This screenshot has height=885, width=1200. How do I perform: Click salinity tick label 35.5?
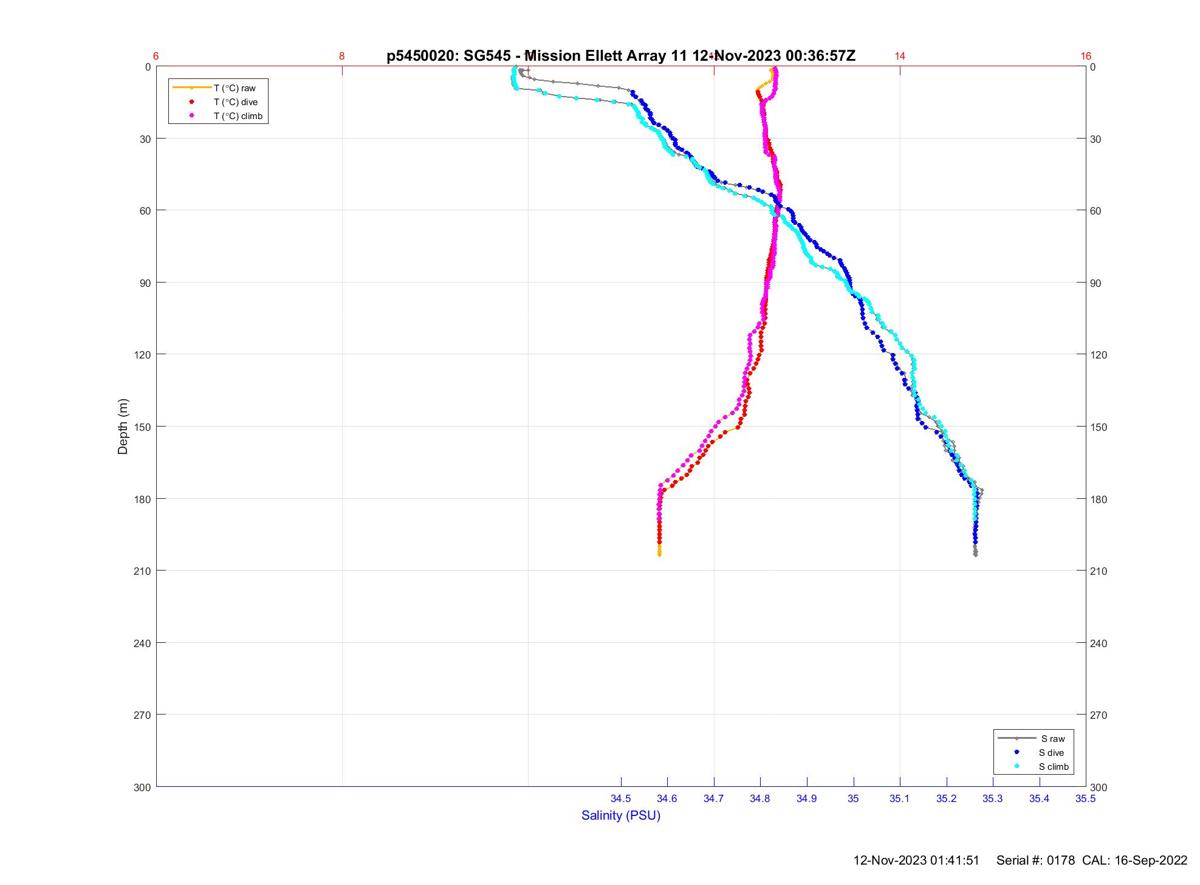click(x=1085, y=798)
